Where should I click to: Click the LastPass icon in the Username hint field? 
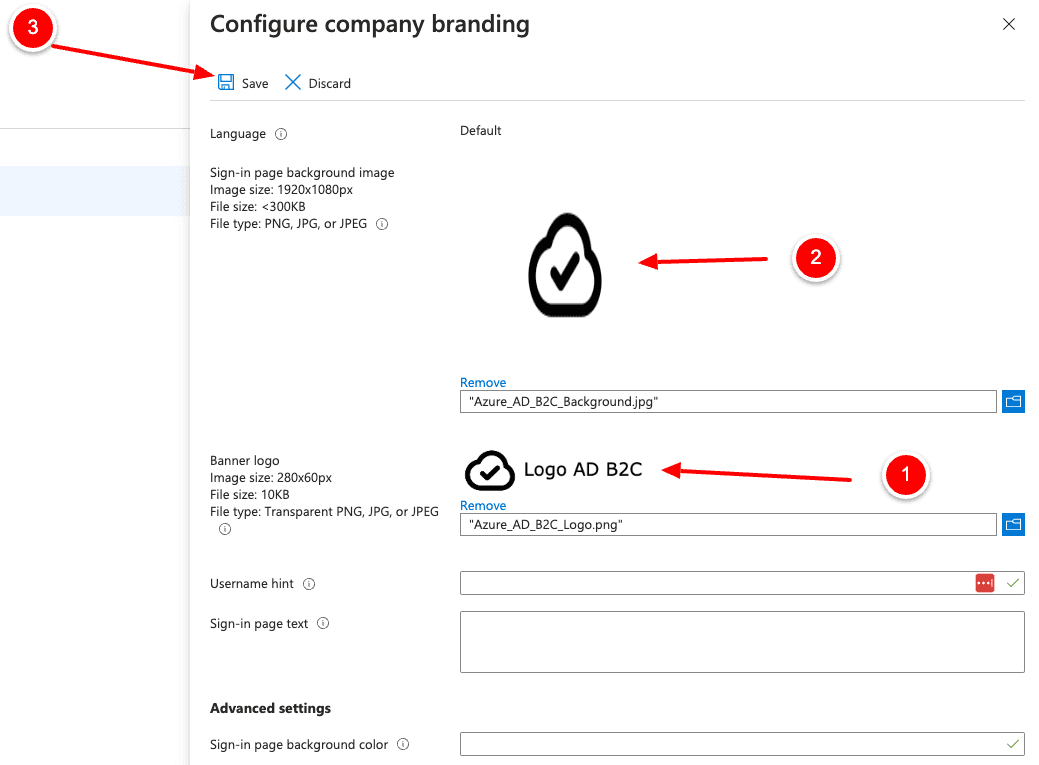click(985, 582)
